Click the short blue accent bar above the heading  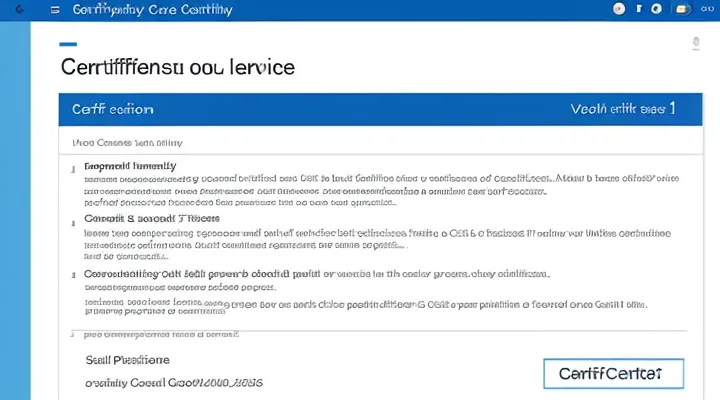(x=68, y=44)
